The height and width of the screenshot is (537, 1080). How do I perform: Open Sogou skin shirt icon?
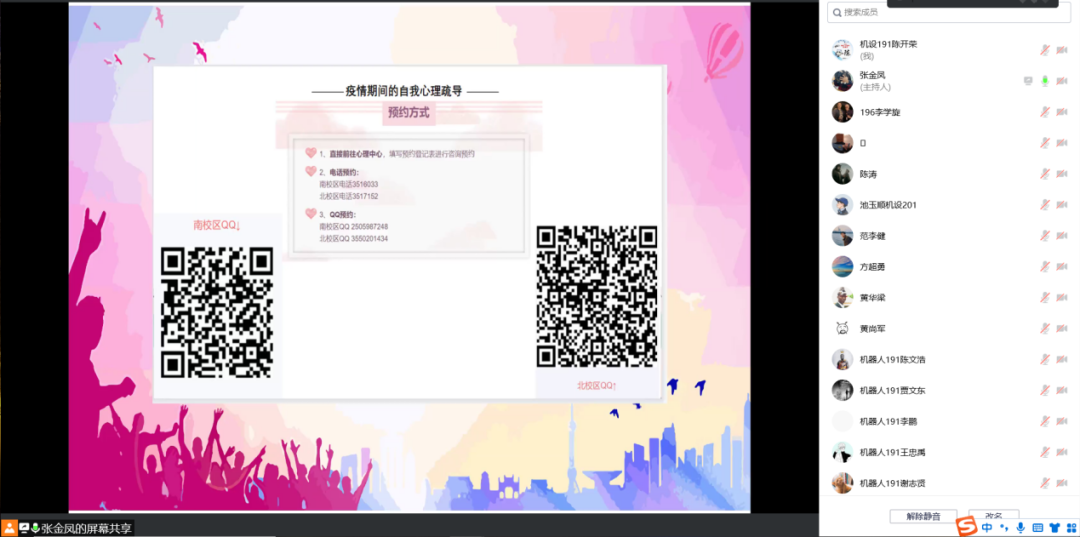pos(1055,528)
